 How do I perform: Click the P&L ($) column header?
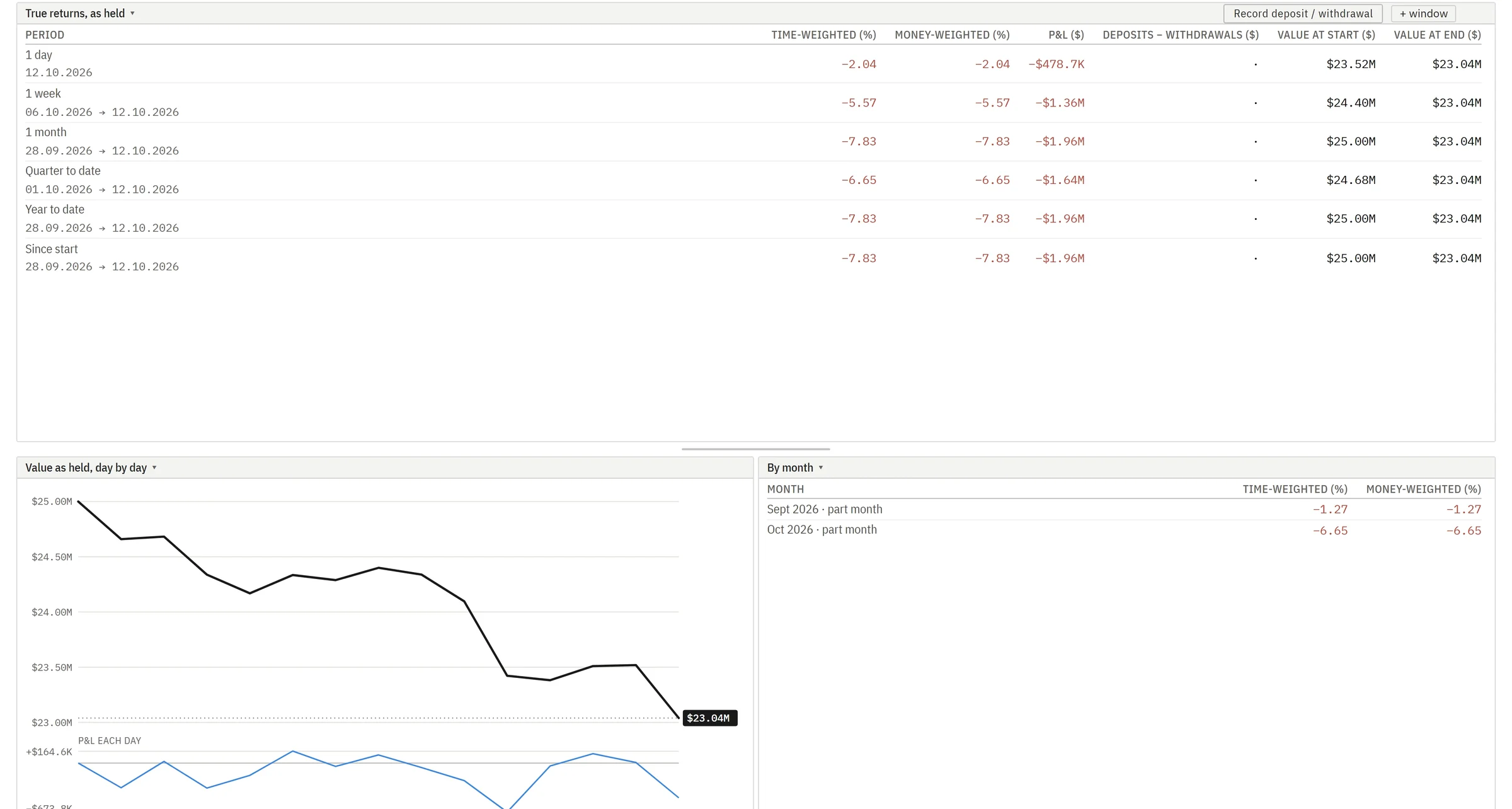(1066, 35)
